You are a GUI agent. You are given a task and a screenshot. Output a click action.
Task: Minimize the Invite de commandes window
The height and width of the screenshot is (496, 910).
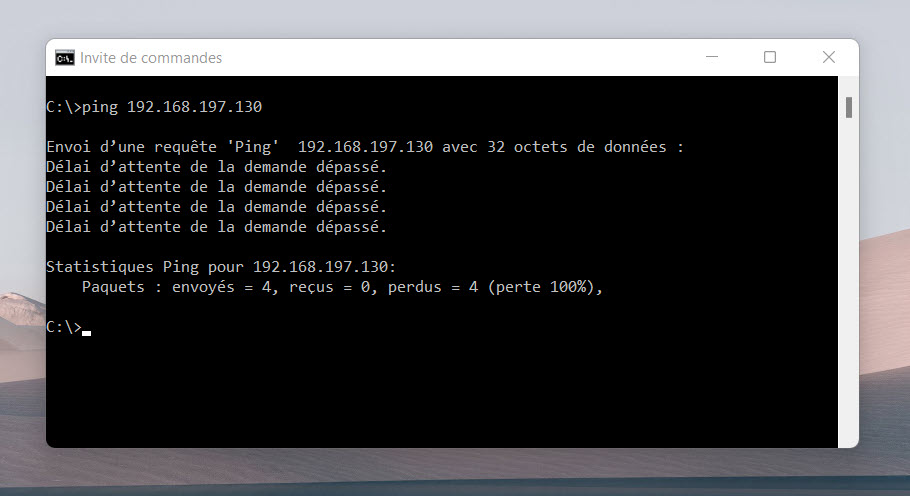(712, 57)
